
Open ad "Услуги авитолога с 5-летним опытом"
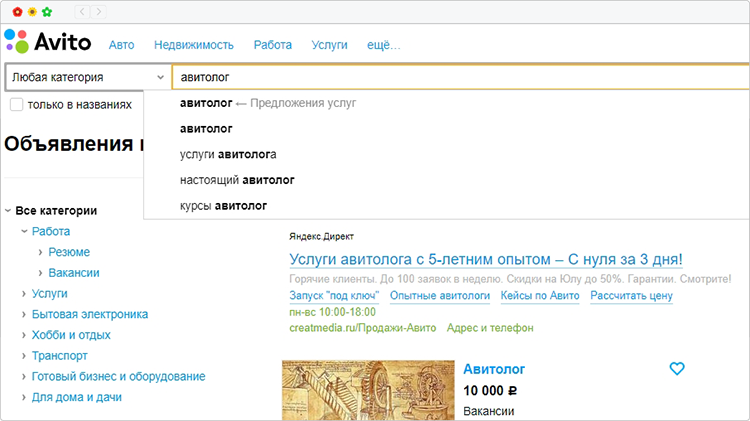[x=485, y=259]
